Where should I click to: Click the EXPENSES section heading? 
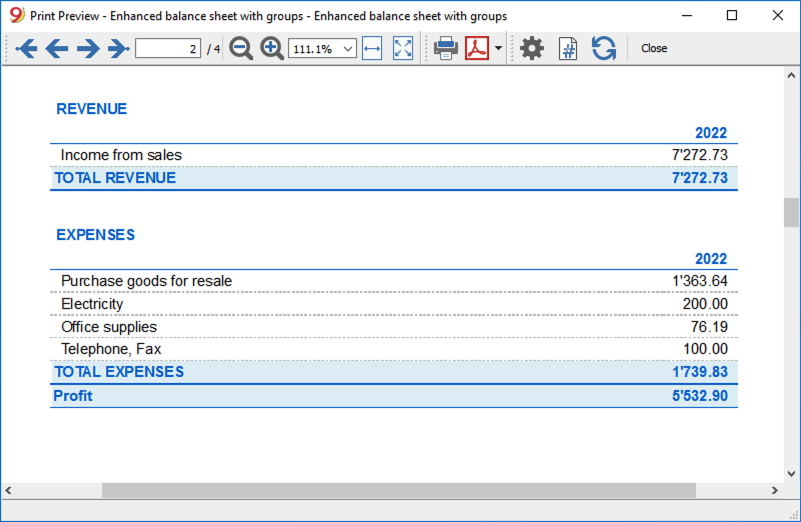coord(96,235)
